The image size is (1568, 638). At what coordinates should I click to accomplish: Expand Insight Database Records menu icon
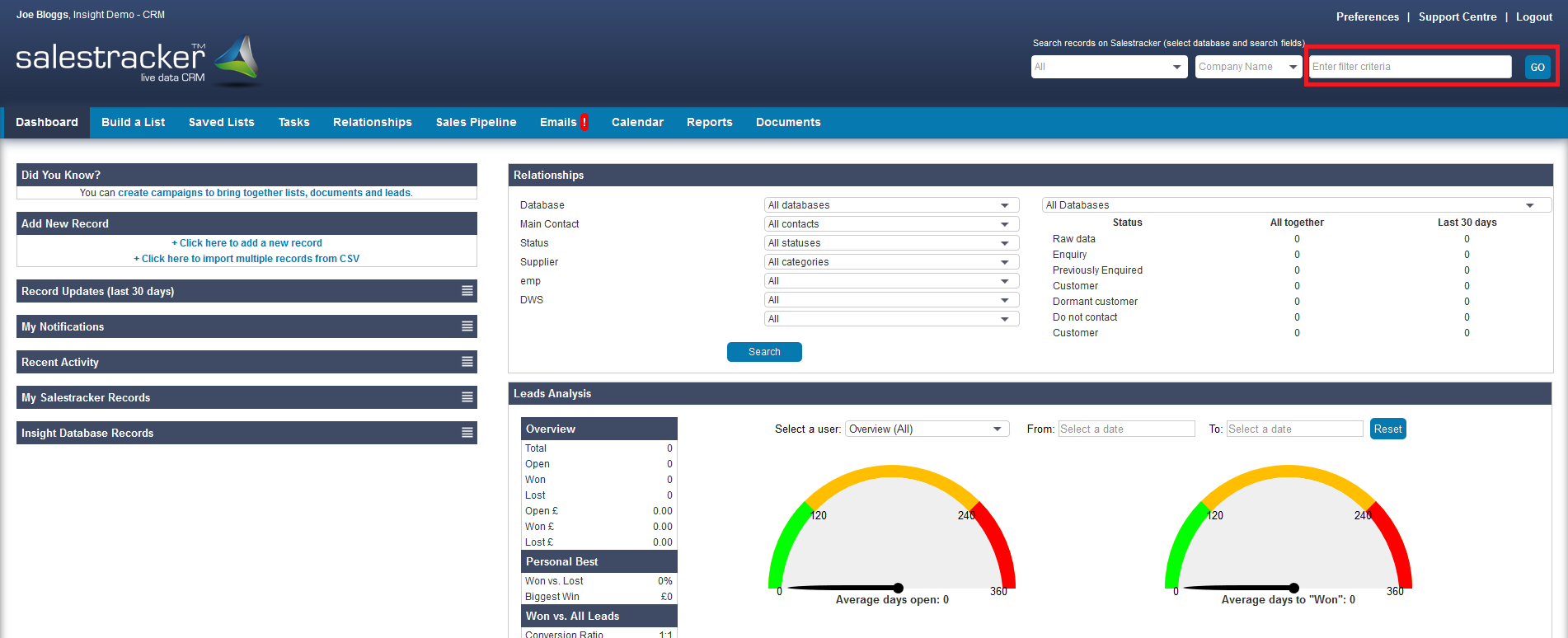pos(467,433)
